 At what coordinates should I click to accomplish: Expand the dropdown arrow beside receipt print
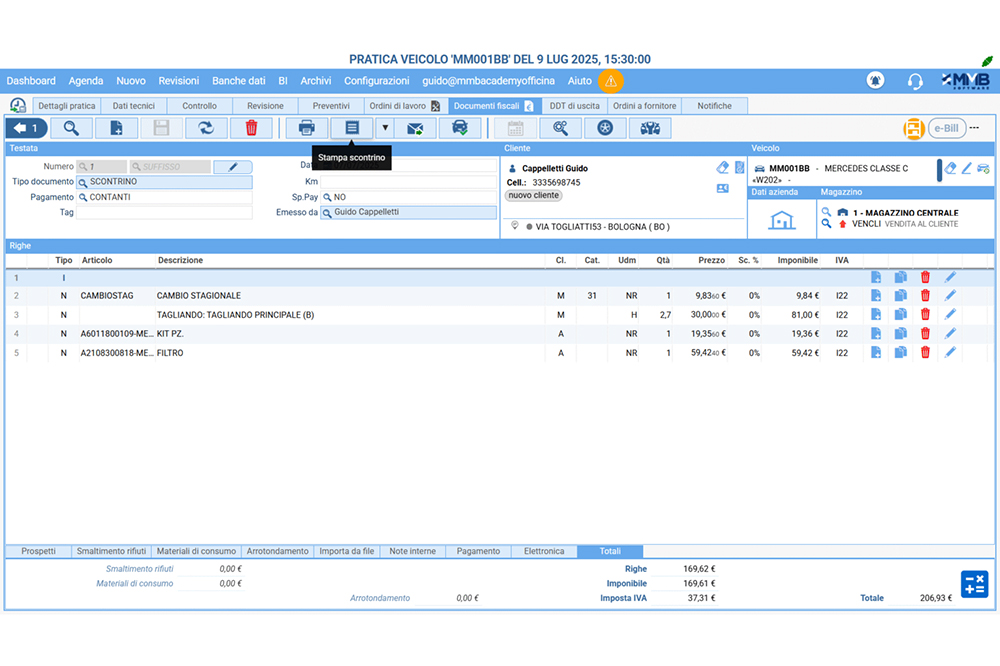(384, 128)
